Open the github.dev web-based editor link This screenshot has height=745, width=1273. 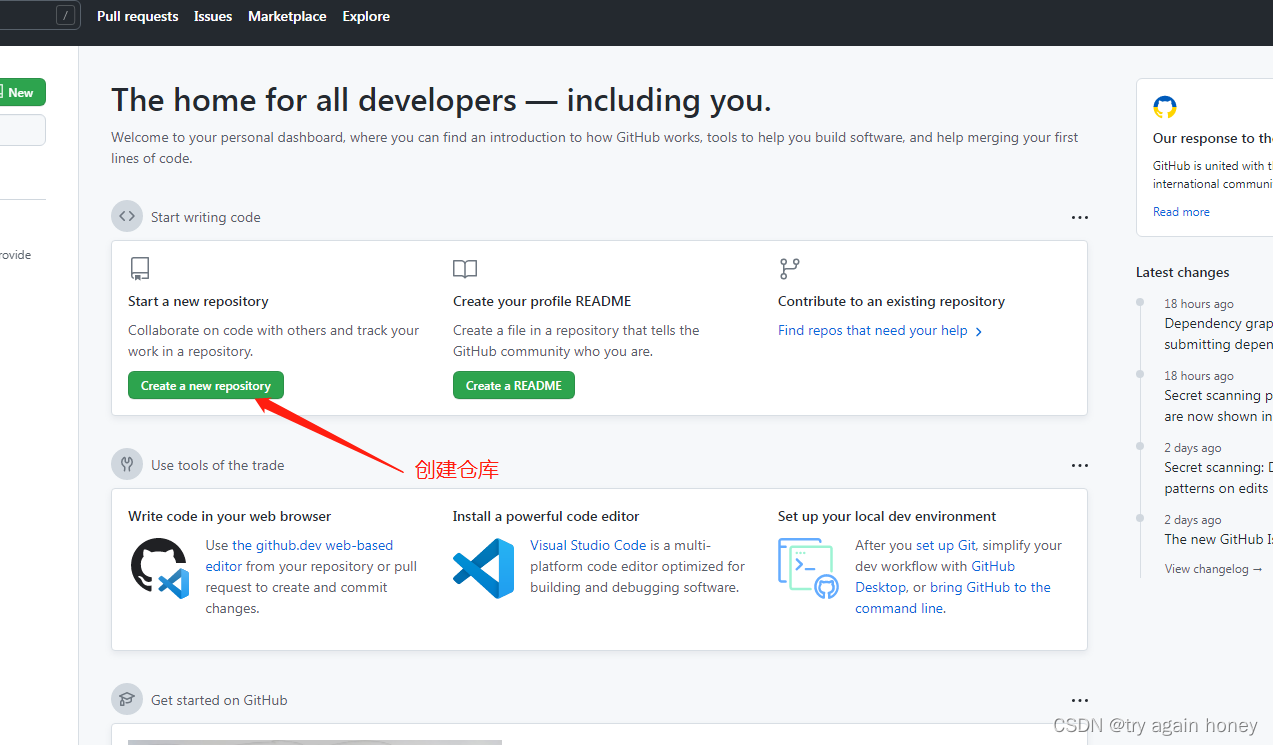click(x=299, y=556)
